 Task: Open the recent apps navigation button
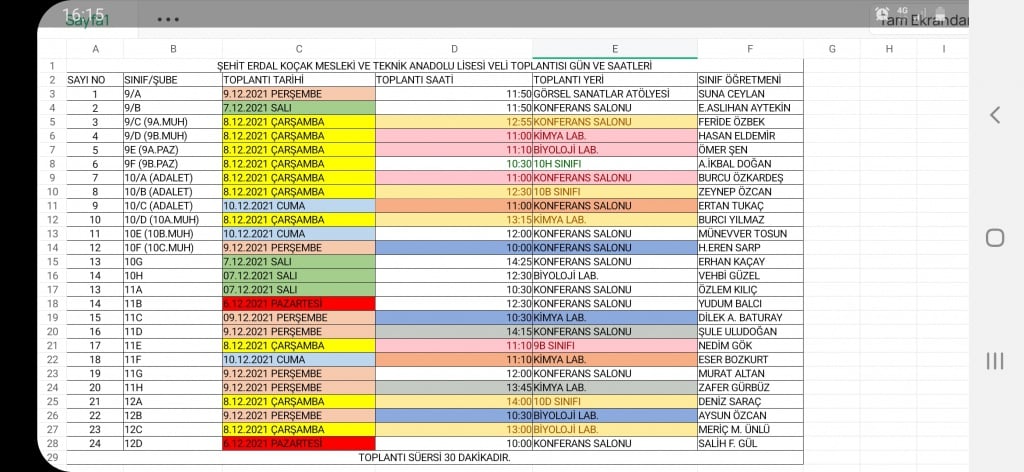click(994, 361)
